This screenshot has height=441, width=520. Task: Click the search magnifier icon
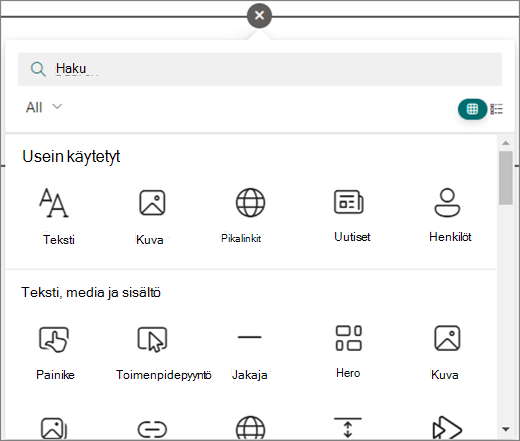[38, 69]
